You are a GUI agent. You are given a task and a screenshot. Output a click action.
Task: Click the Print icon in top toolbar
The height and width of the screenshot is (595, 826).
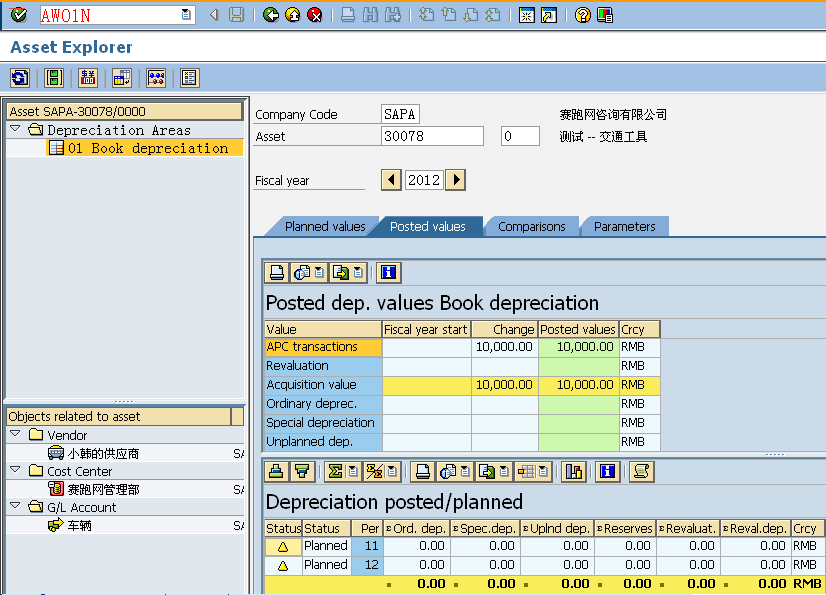click(348, 15)
